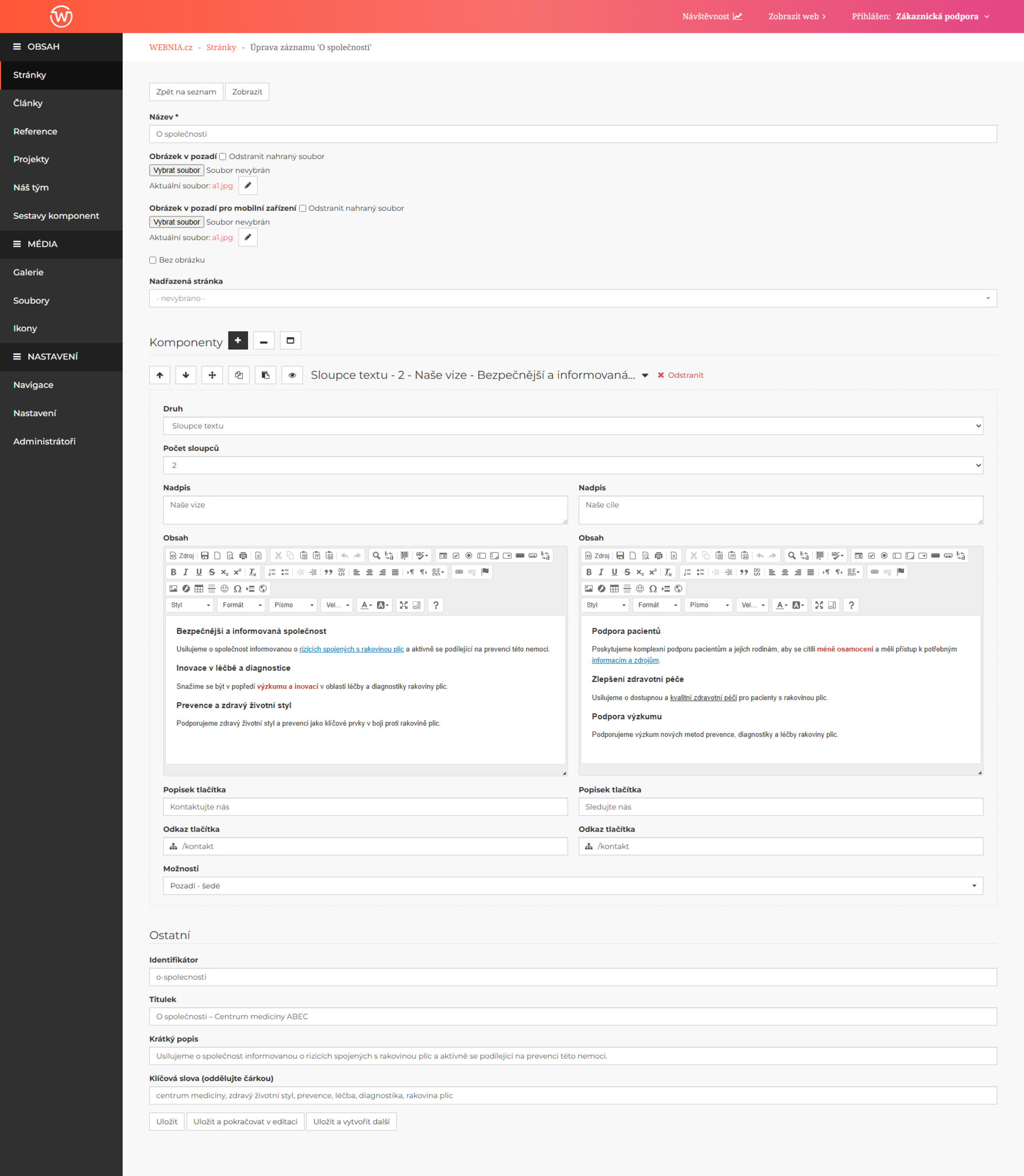
Task: Click the Návštěvnost link in header
Action: (x=712, y=16)
